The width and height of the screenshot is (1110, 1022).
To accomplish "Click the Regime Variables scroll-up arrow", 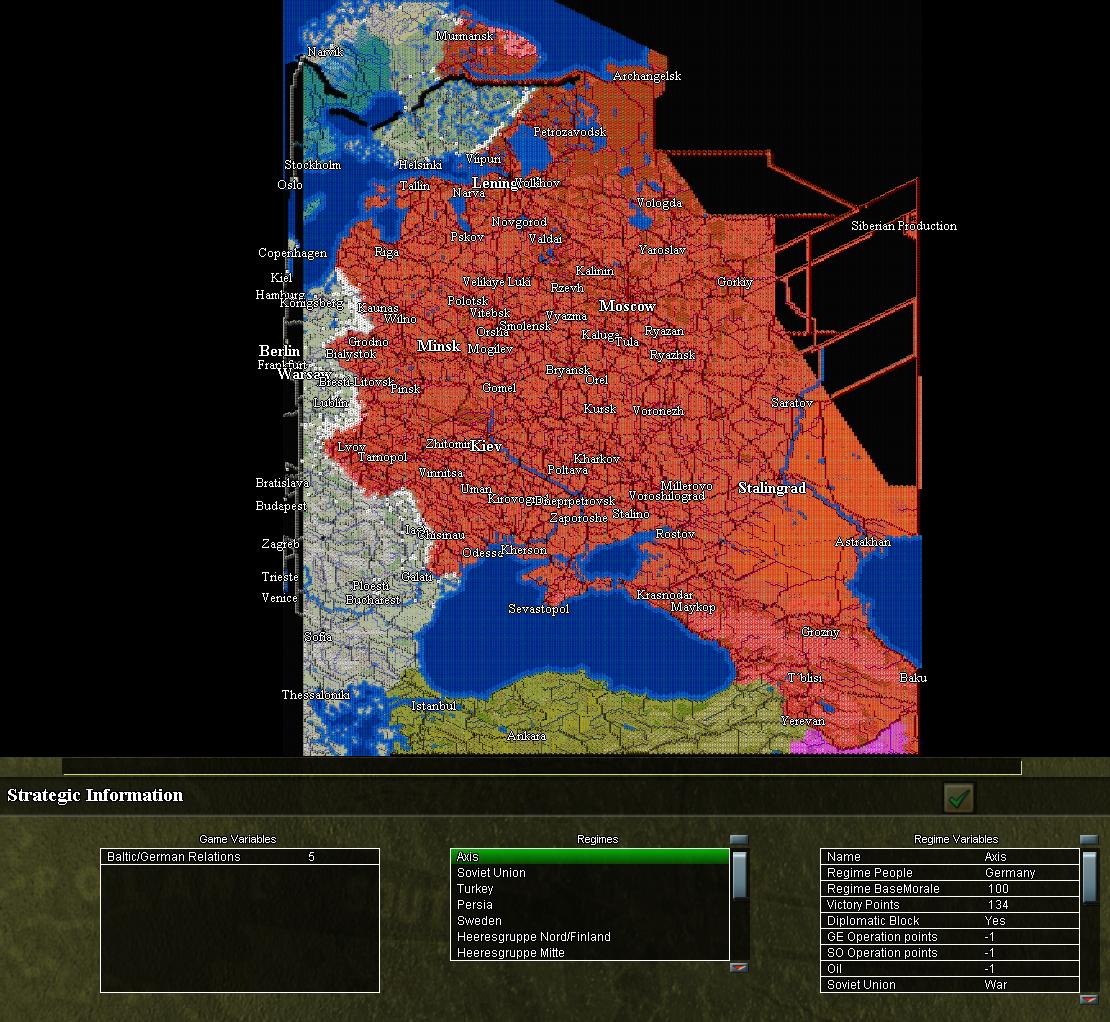I will [x=1089, y=839].
